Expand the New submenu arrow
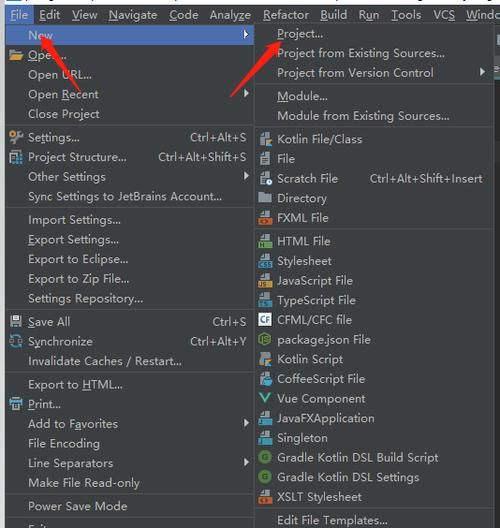This screenshot has width=500, height=528. point(246,34)
